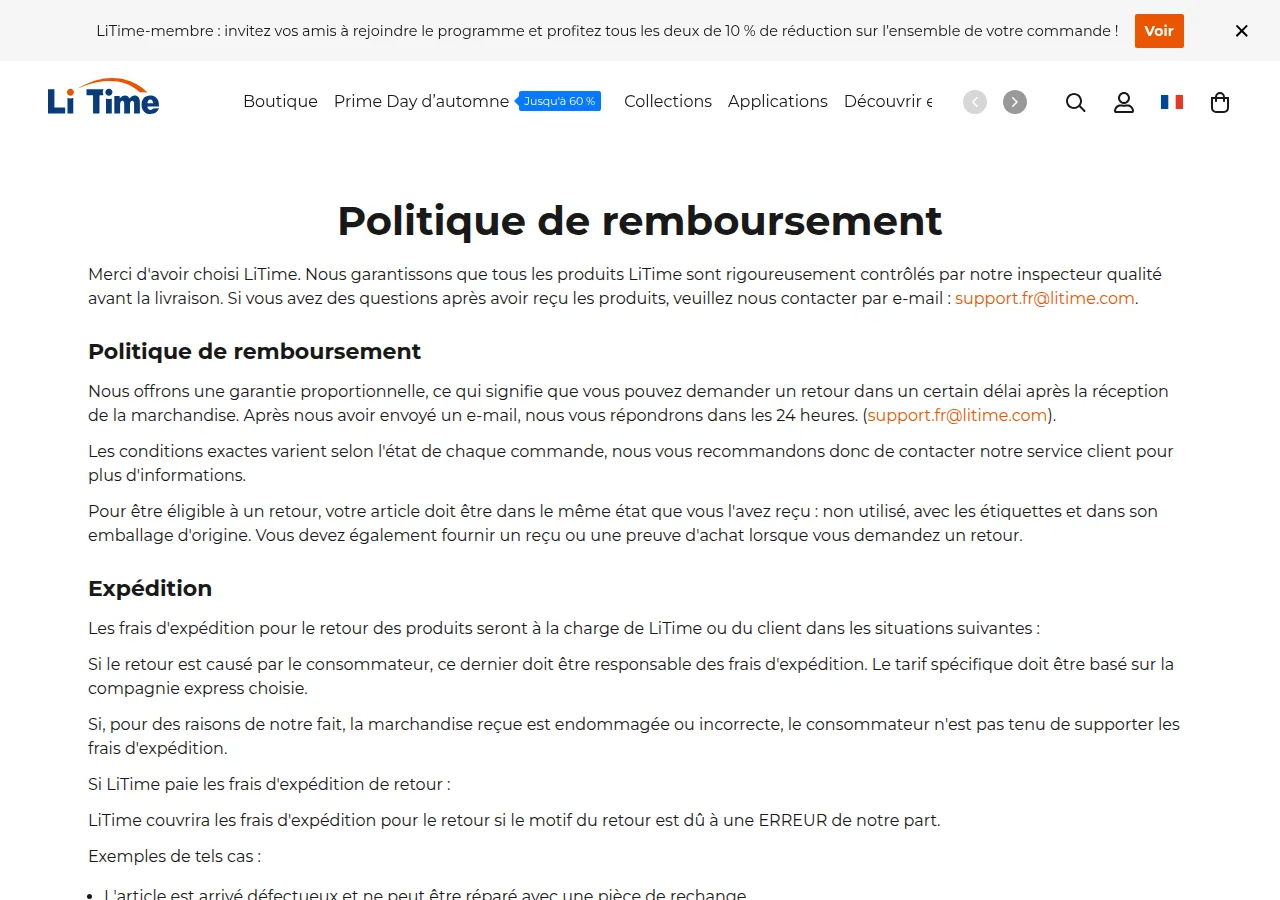Click the 'Si LiTime paie les frais d'expédition de retour :' line

(x=269, y=784)
